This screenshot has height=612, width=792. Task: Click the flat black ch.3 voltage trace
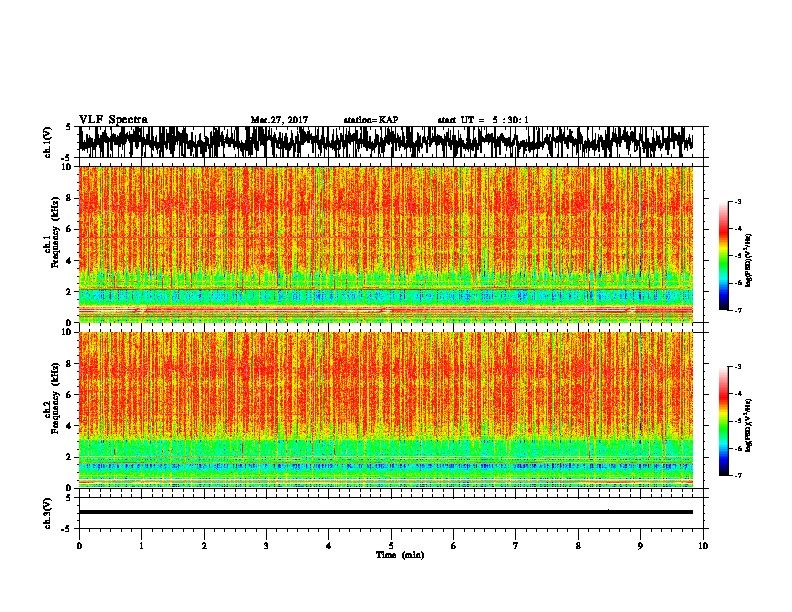[386, 512]
